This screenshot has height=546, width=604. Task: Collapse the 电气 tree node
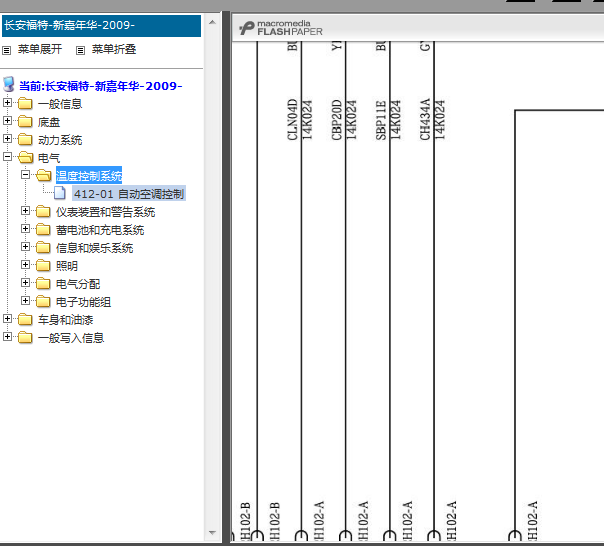(x=7, y=156)
